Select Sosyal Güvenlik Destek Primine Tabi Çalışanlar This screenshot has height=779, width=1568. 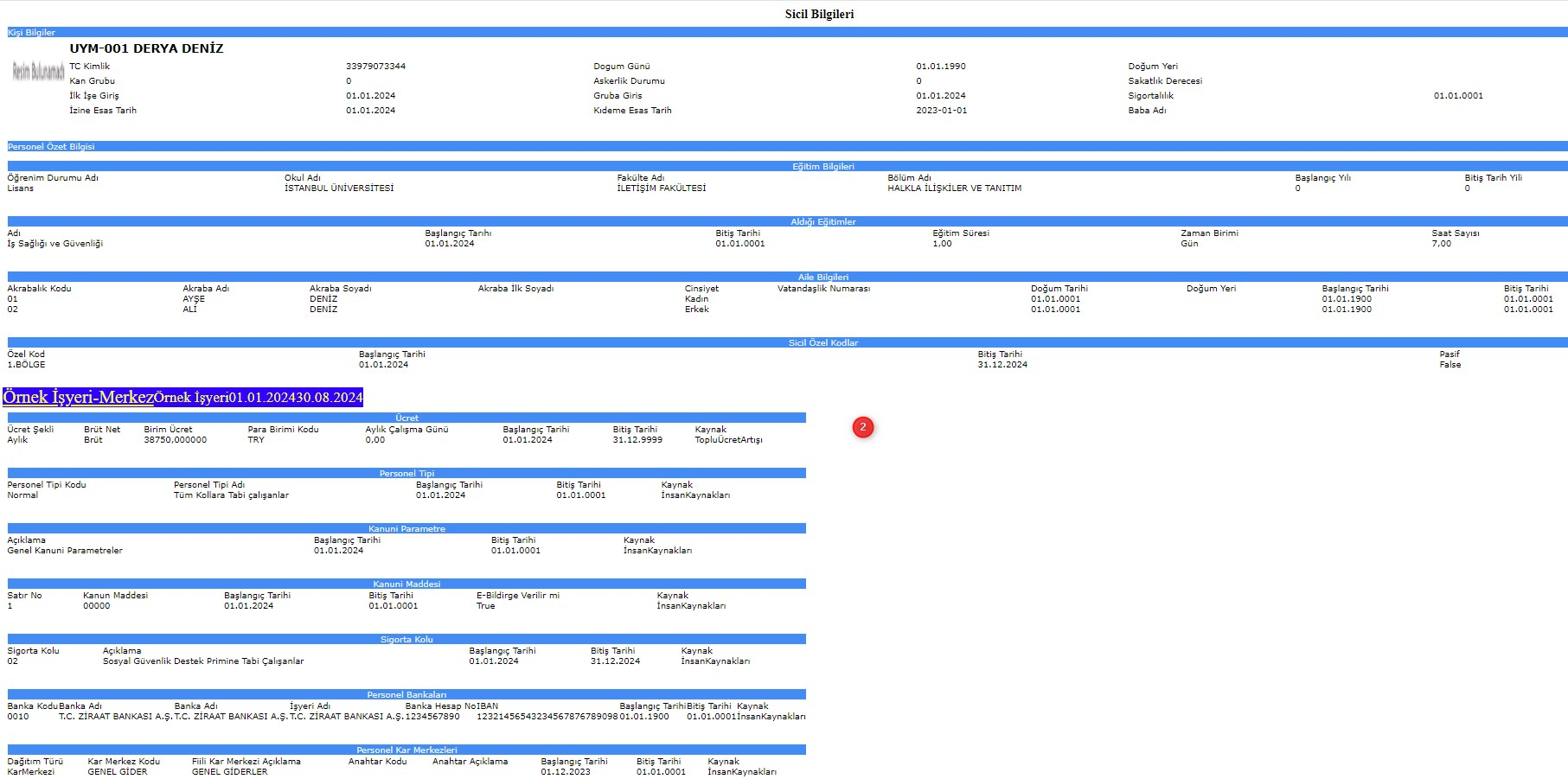pyautogui.click(x=203, y=661)
